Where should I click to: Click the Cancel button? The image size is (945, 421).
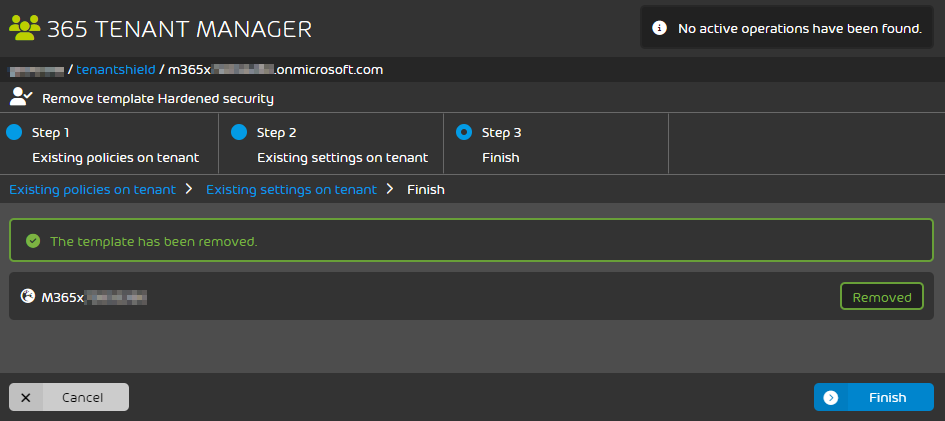69,397
